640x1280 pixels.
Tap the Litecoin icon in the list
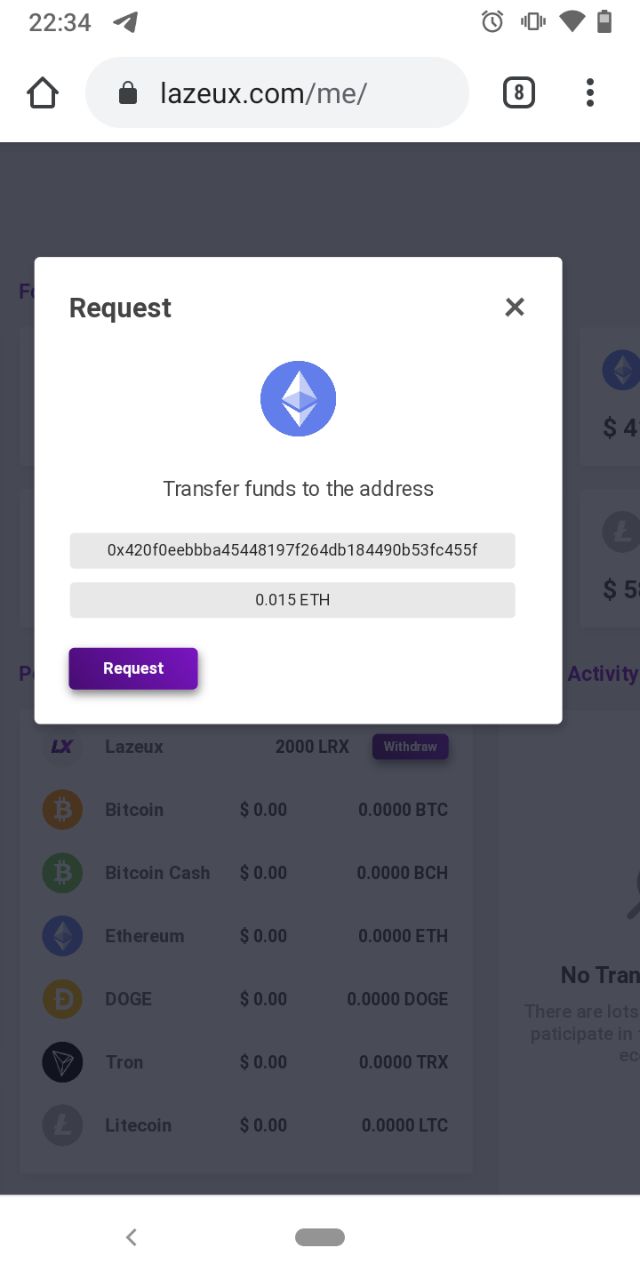tap(62, 1125)
